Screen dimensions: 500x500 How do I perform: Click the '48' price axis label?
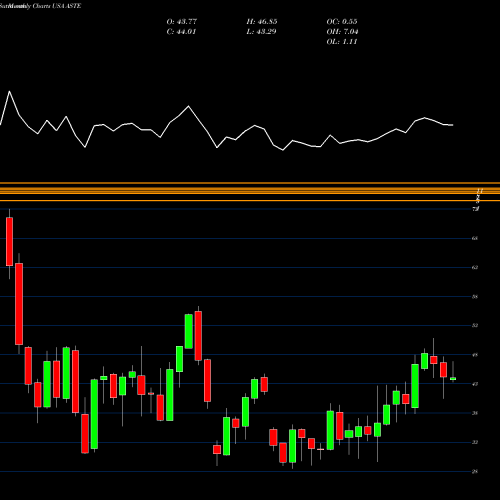475,355
